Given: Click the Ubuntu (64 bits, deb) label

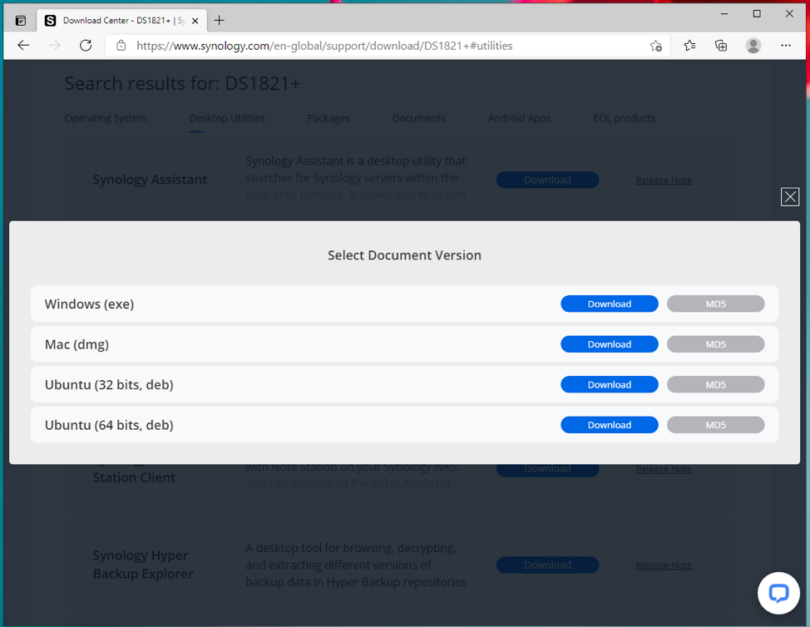Looking at the screenshot, I should pos(109,425).
